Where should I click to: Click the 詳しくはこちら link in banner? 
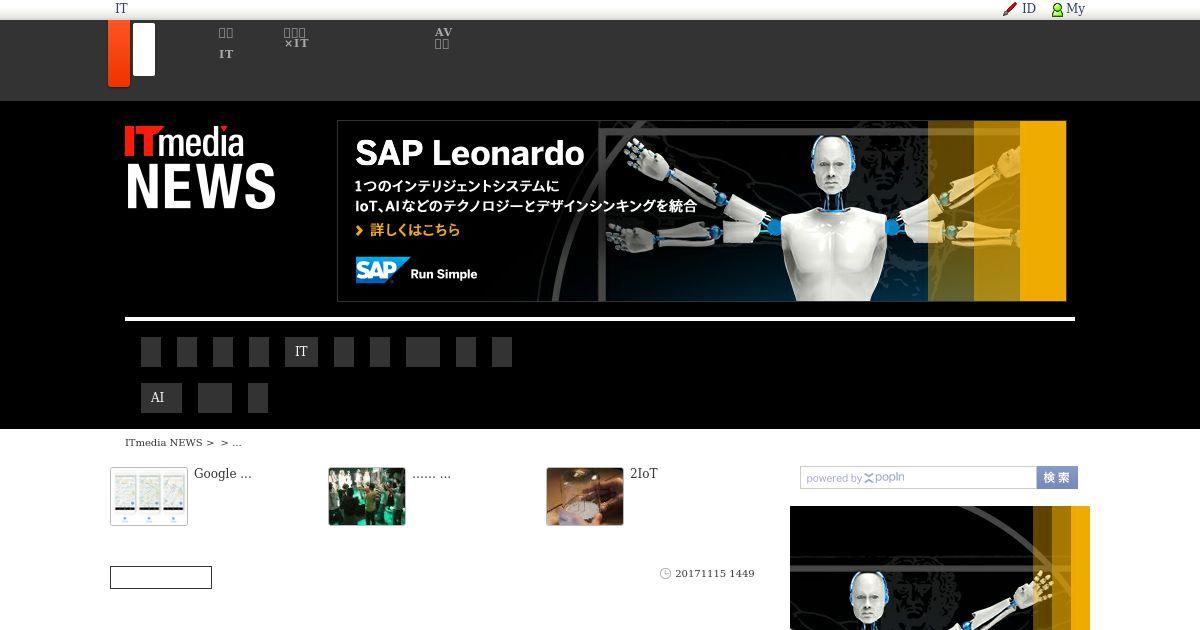408,230
